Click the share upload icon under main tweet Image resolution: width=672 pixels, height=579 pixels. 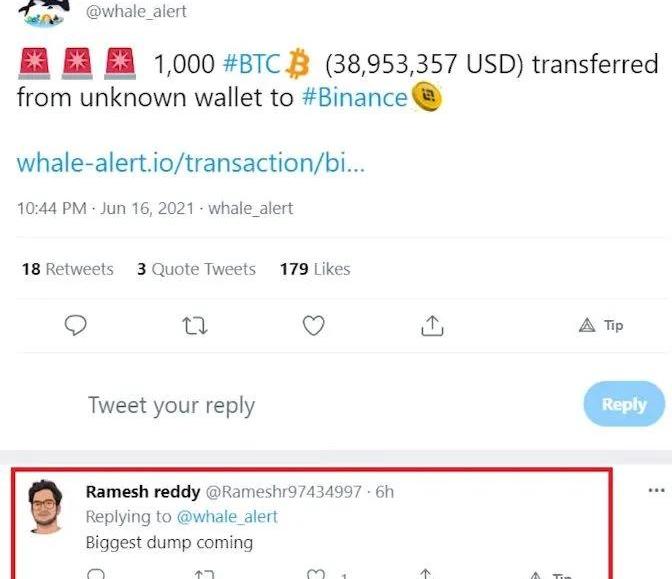pyautogui.click(x=432, y=326)
